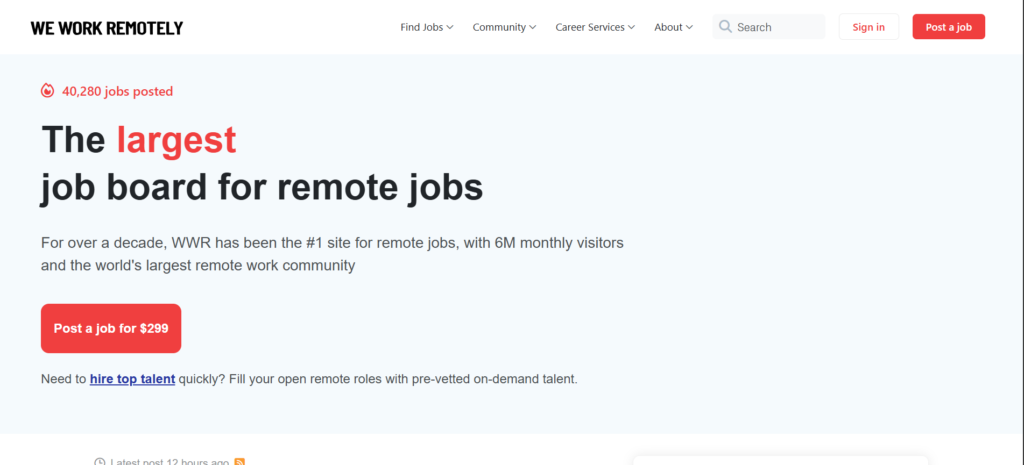Select the Post a job header button
Viewport: 1024px width, 465px height.
click(948, 27)
